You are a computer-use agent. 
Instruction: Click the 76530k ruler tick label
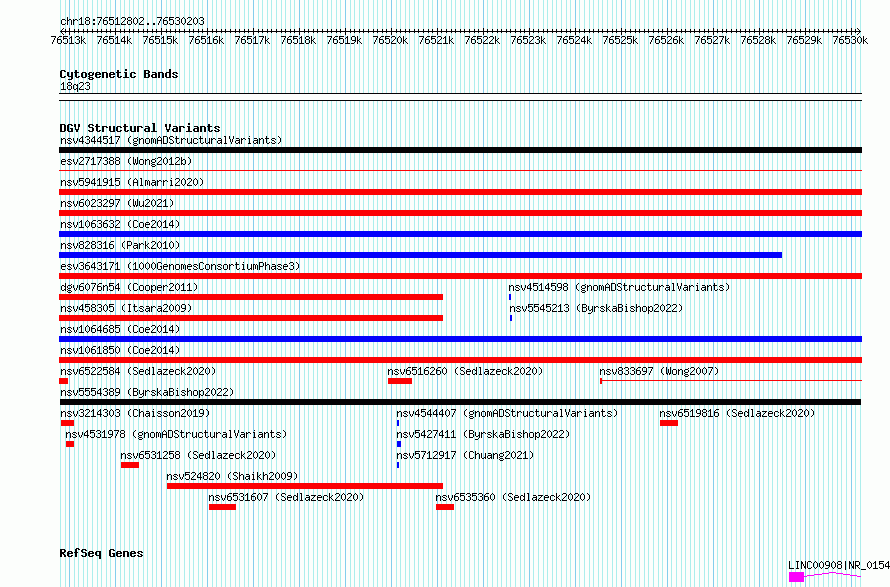[x=850, y=41]
